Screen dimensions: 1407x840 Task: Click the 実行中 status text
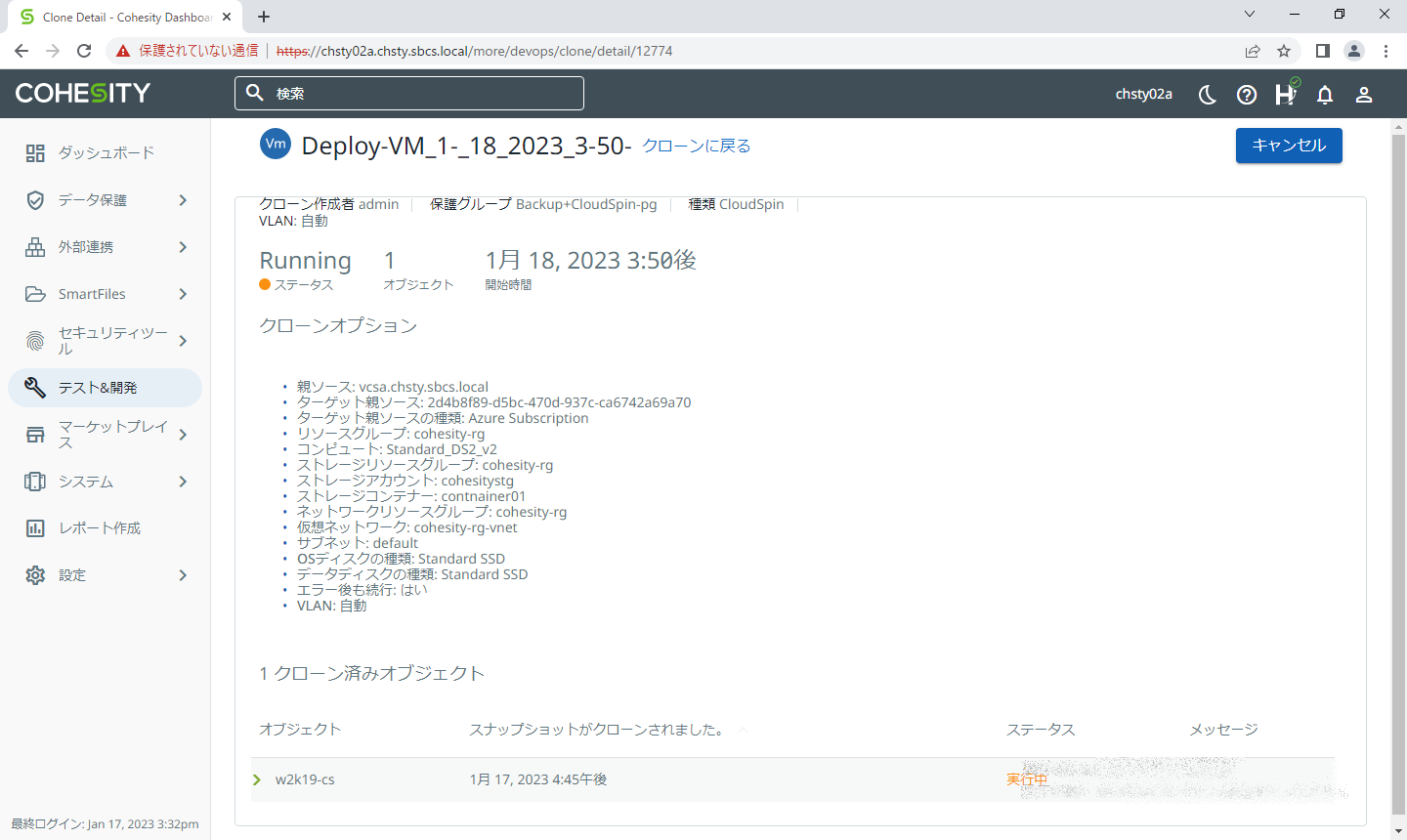[1027, 779]
